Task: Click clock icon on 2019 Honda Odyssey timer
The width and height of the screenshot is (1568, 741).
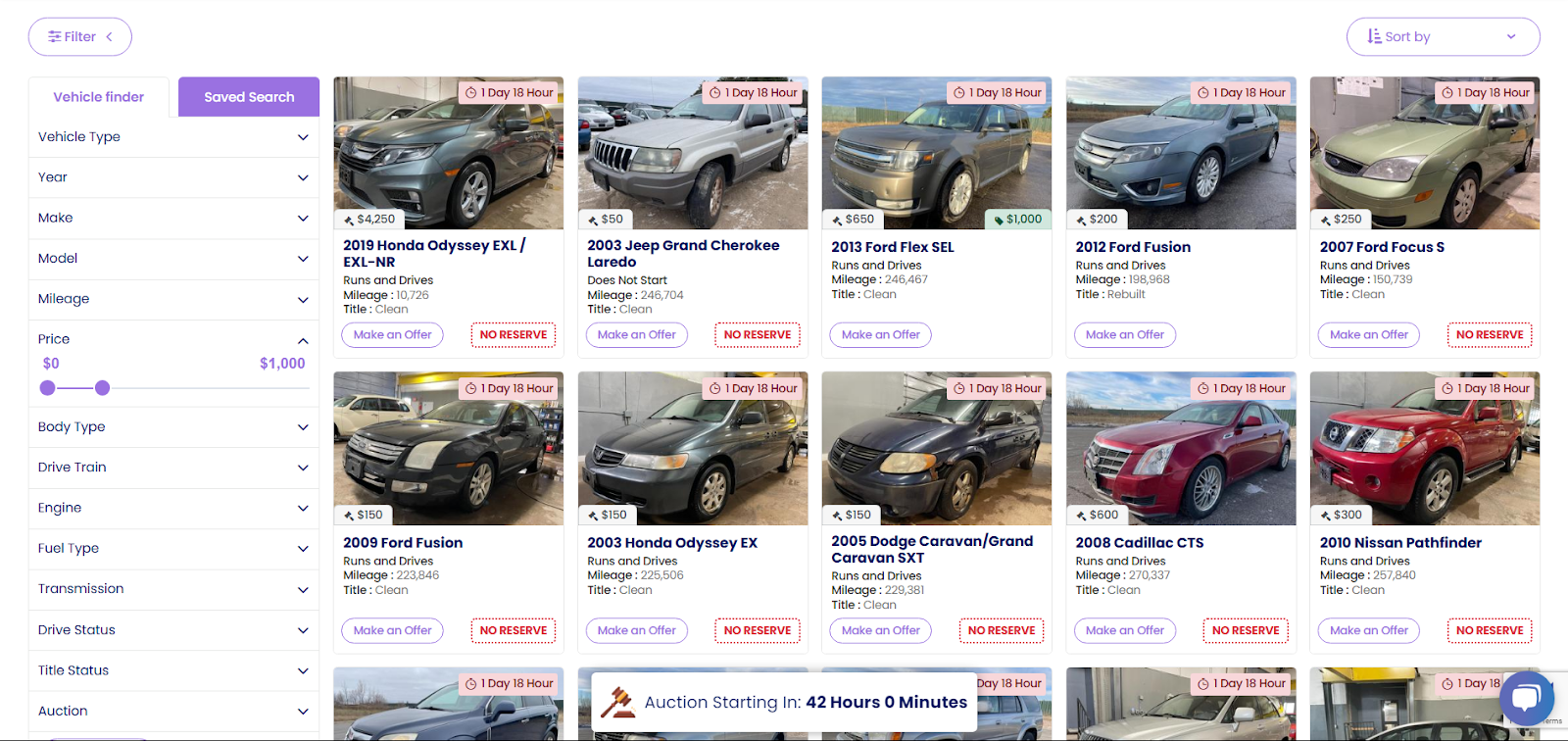Action: point(471,93)
